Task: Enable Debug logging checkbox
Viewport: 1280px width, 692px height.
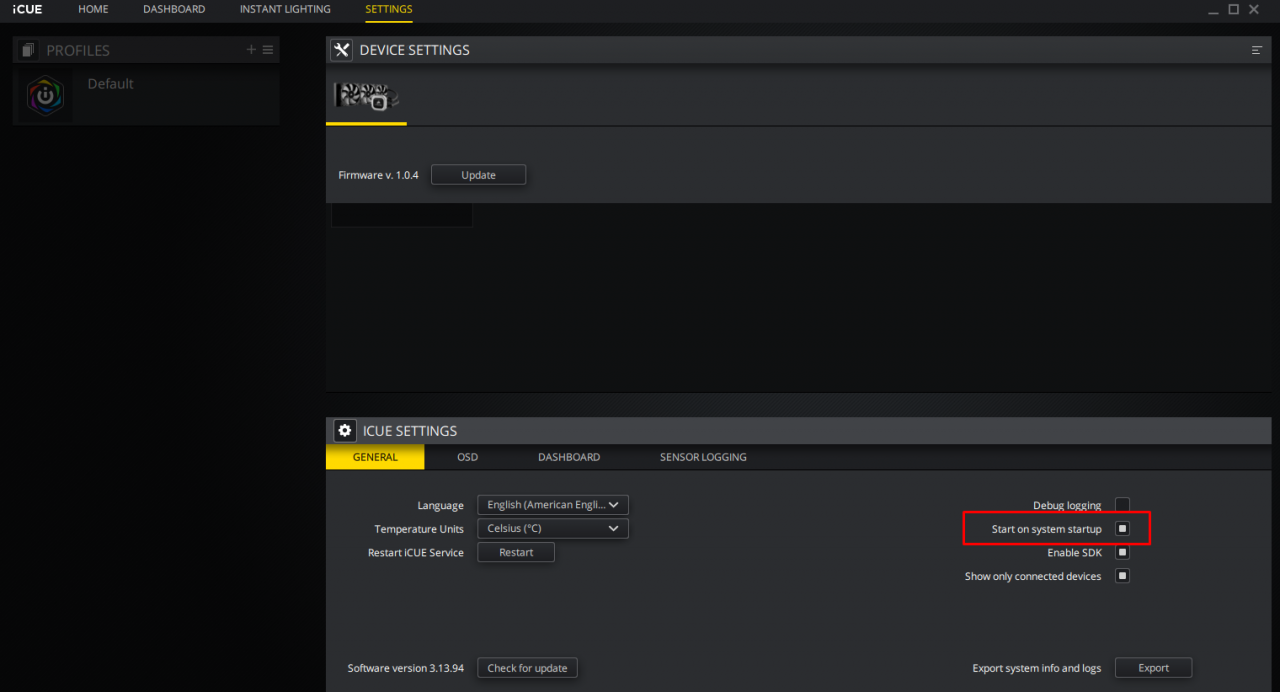Action: coord(1122,505)
